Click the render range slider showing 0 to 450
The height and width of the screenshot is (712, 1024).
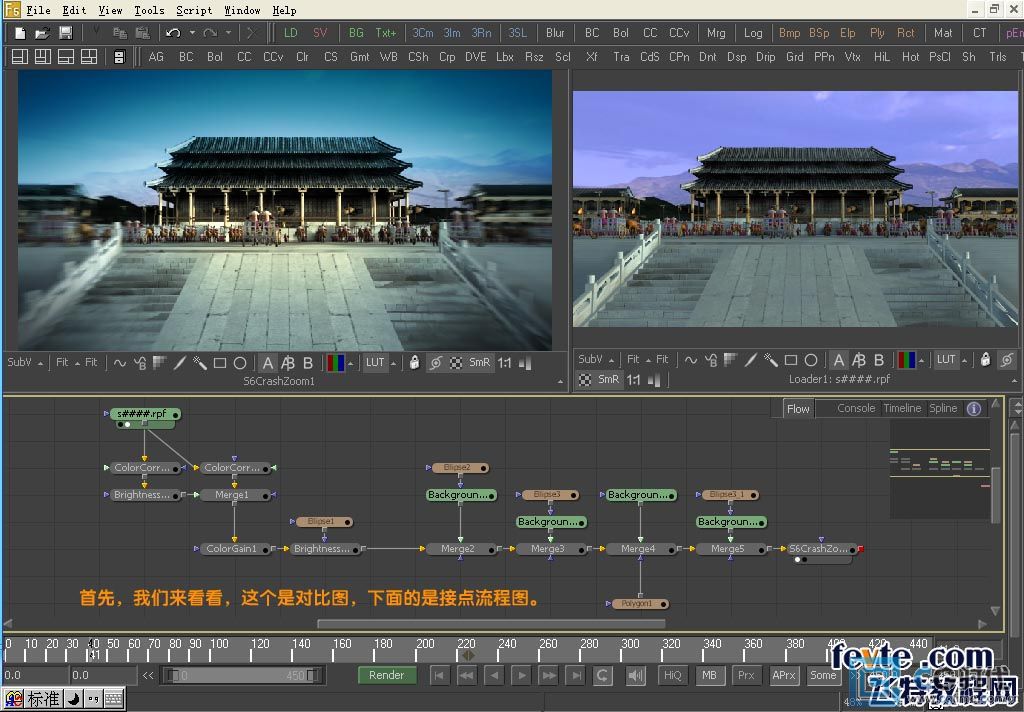(x=242, y=675)
